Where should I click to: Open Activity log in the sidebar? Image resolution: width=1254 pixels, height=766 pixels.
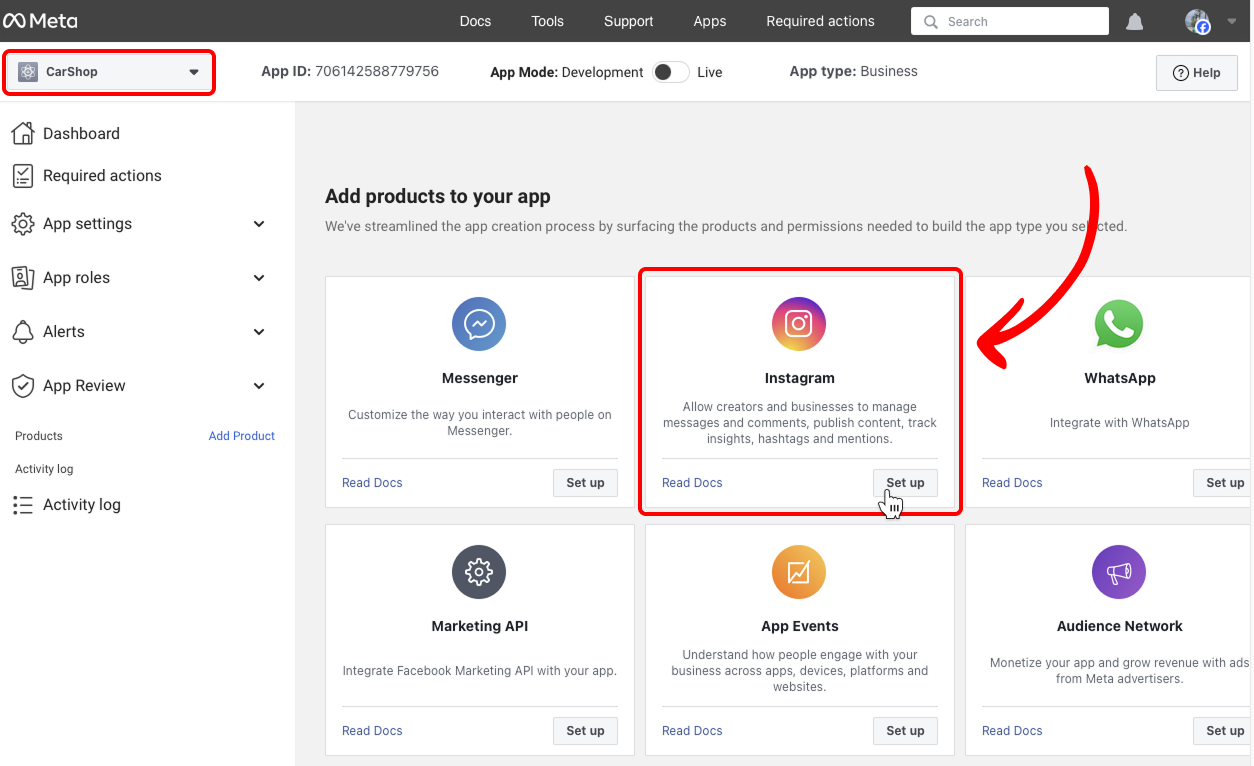[81, 505]
